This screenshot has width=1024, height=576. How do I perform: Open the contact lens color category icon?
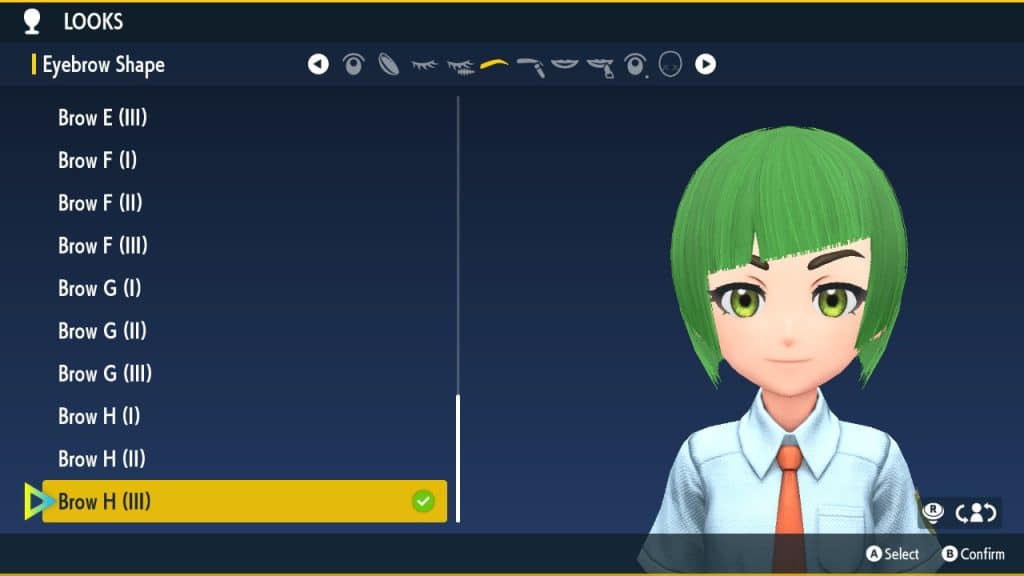pyautogui.click(x=389, y=64)
